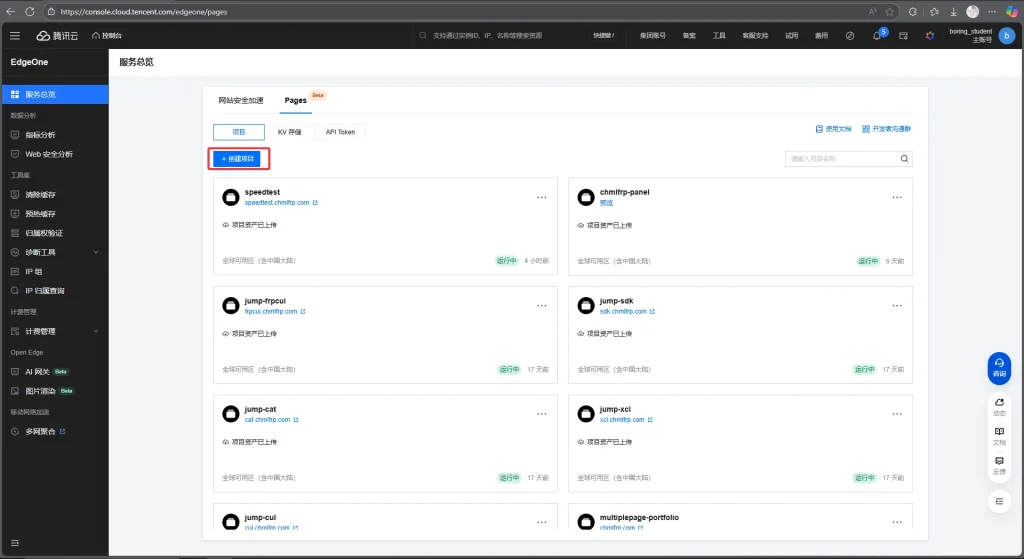Open the 开发者沟通群 link
Screen dimensions: 1024x559
[x=887, y=129]
